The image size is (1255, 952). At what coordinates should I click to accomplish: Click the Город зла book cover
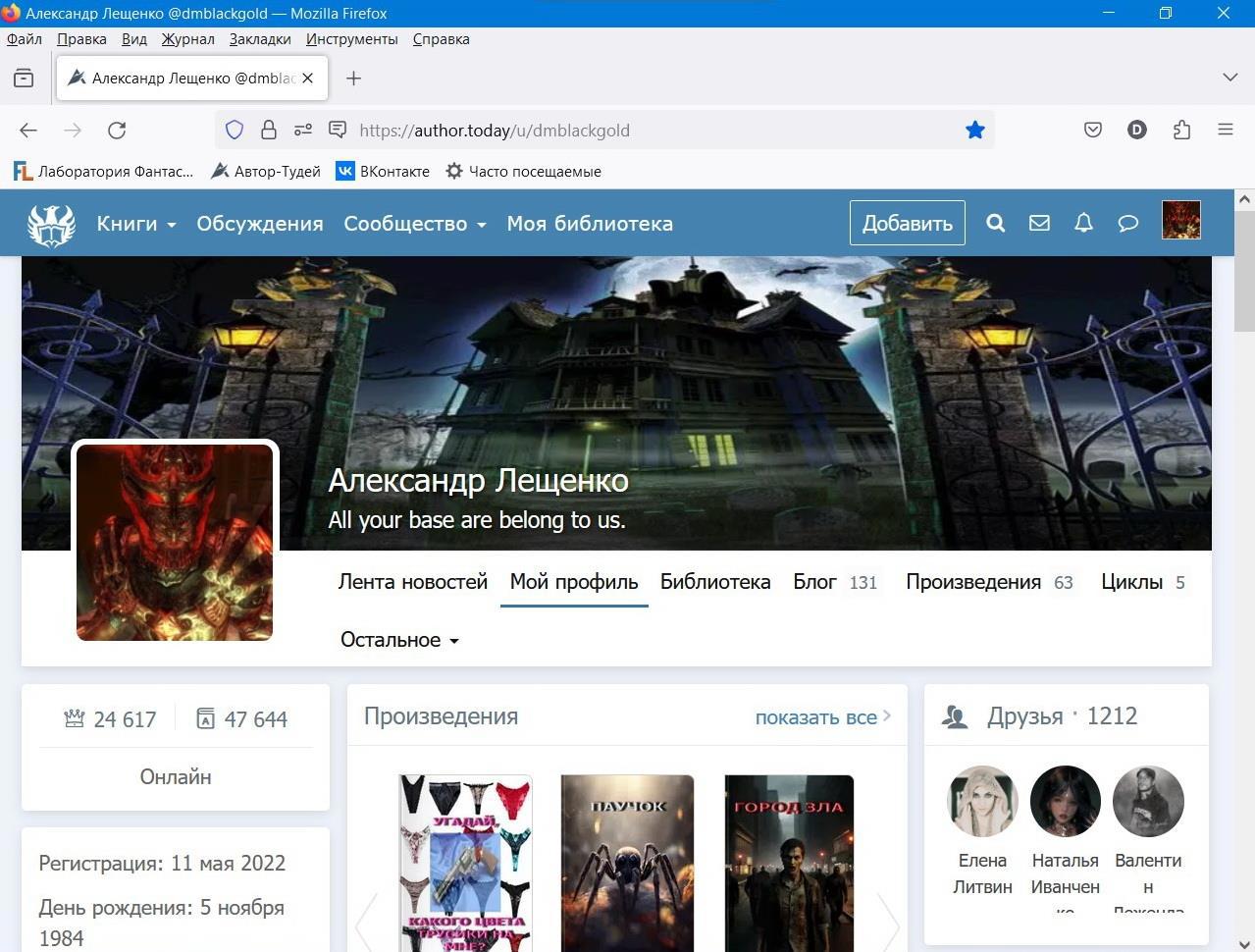tap(789, 864)
